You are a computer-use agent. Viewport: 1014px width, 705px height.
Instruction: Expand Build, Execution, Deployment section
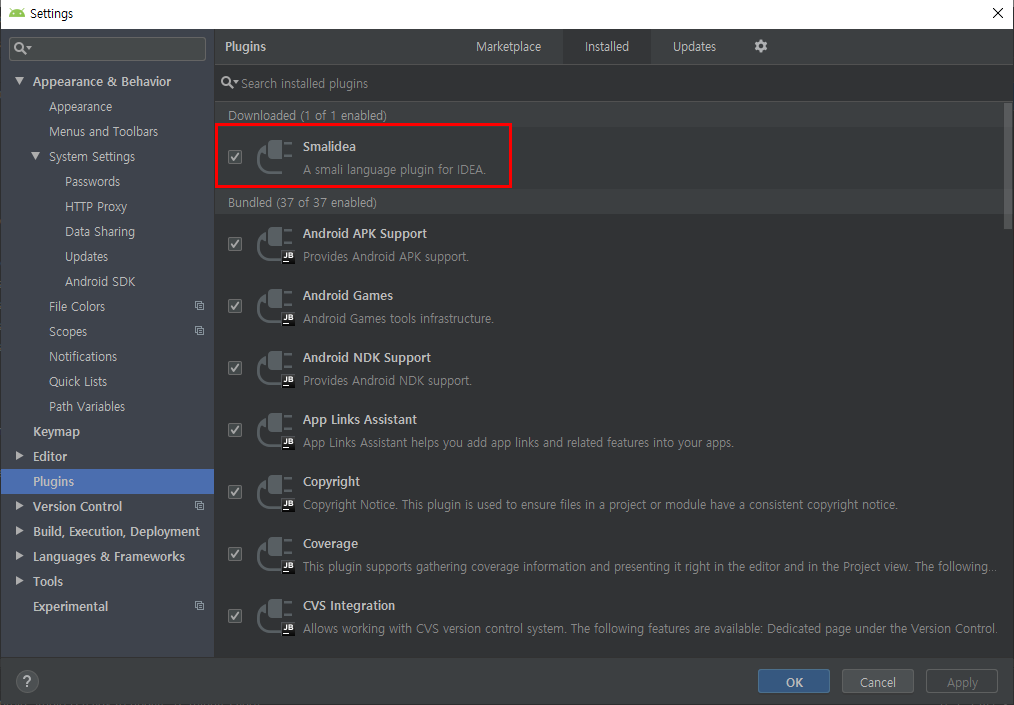click(19, 531)
